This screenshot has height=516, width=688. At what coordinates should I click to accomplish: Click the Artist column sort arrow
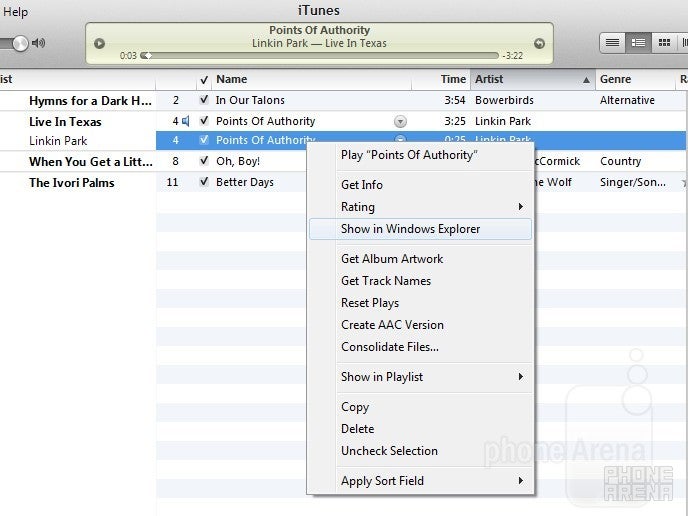586,80
